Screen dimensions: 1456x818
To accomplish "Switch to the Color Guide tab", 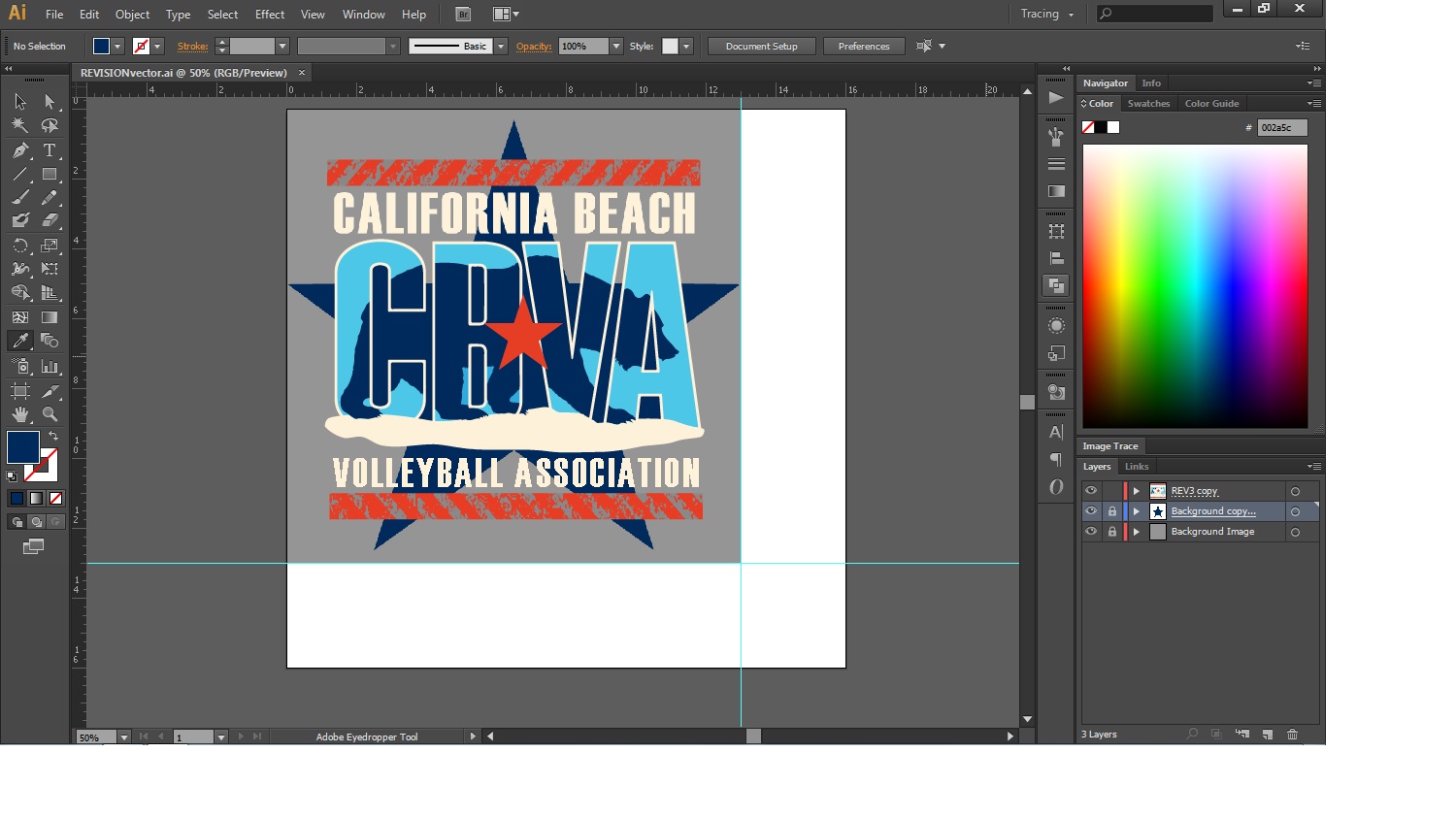I will (x=1211, y=104).
